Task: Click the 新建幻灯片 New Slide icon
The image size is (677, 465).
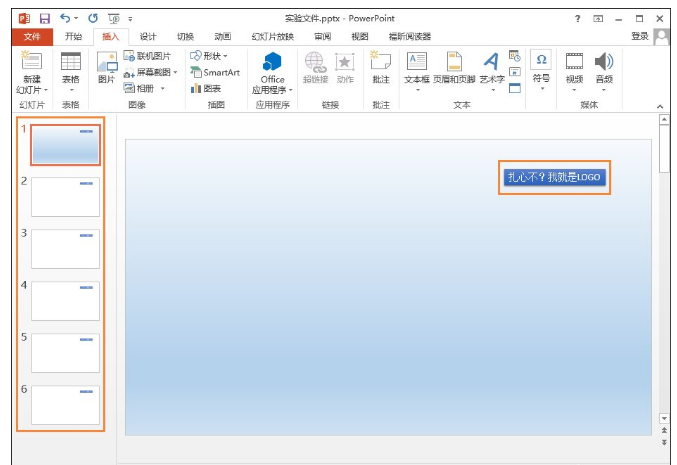Action: coord(32,61)
